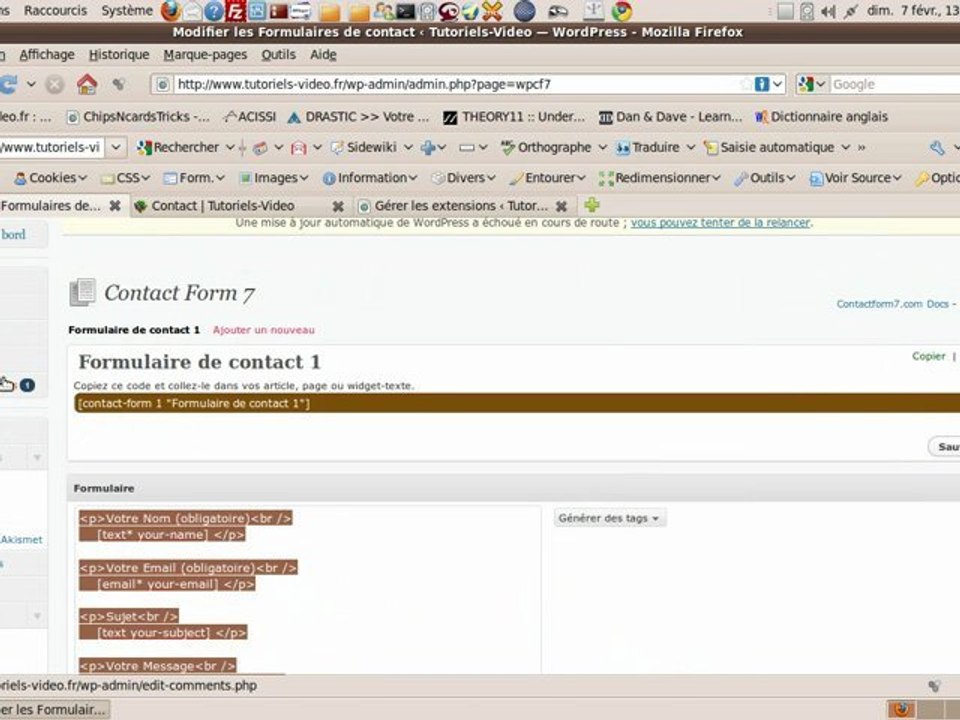
Task: Click the Saisie automatique button
Action: pos(770,148)
